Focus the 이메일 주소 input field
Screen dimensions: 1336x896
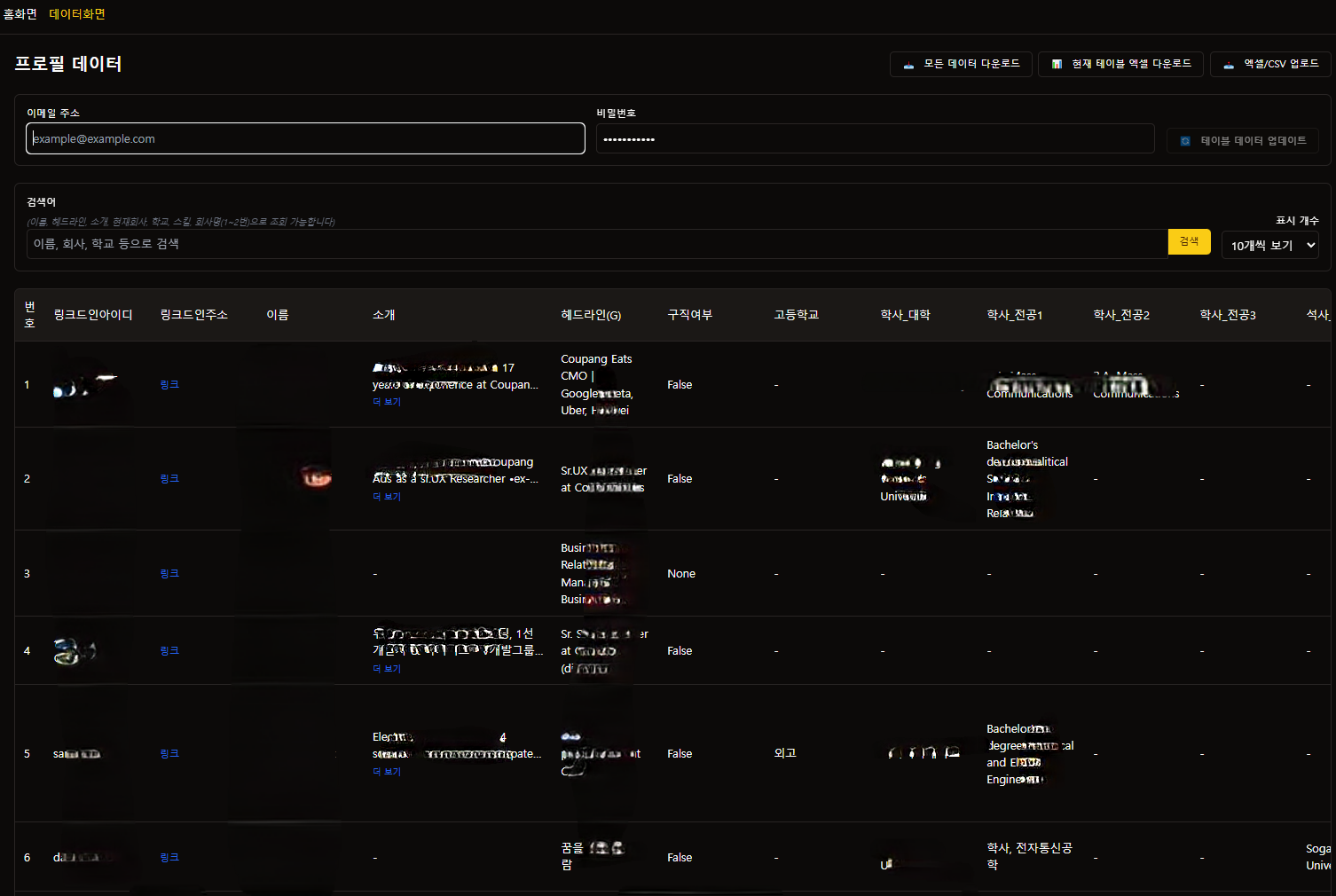point(305,139)
